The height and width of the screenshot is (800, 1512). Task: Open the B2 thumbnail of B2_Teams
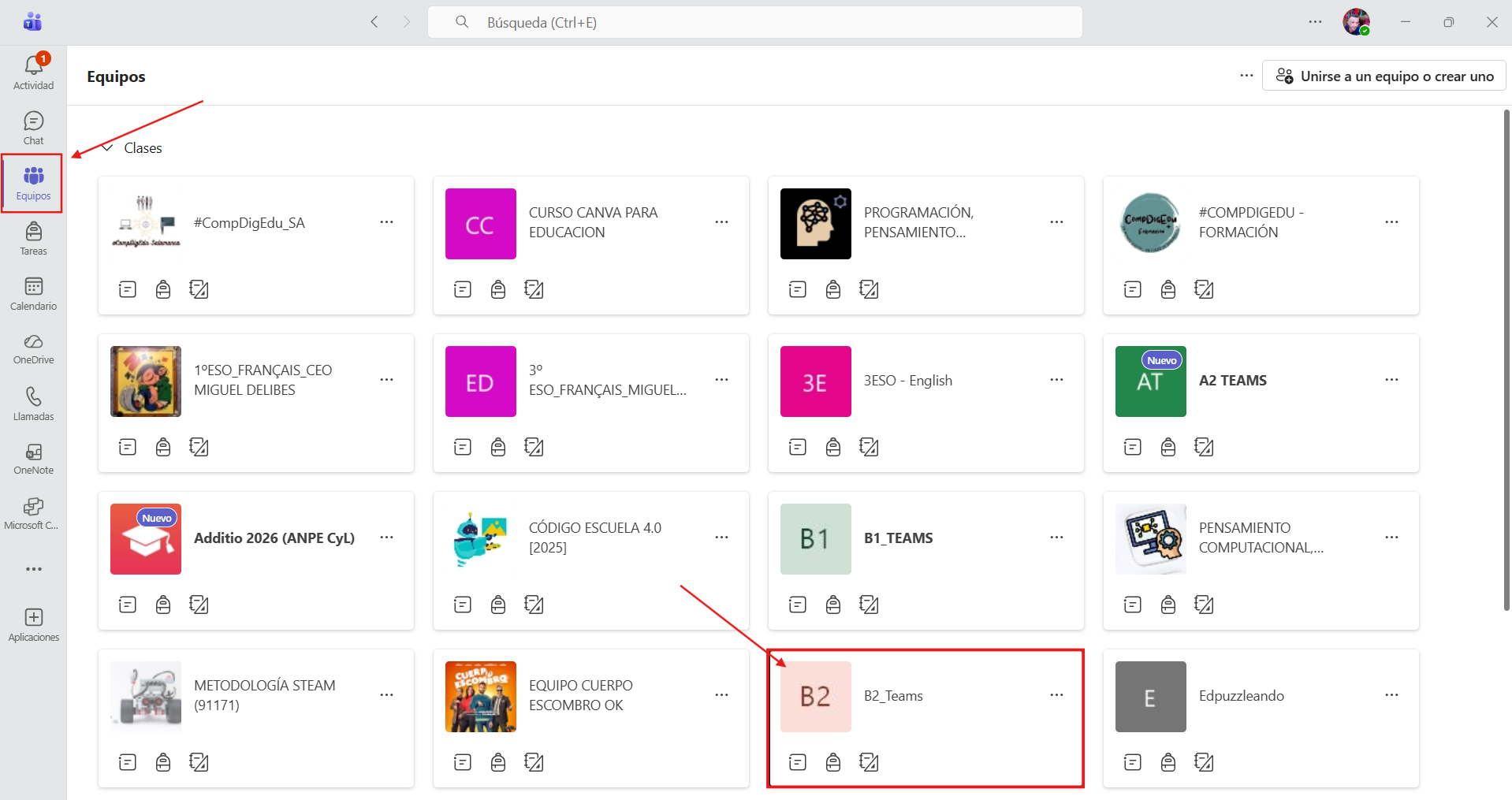click(x=816, y=697)
